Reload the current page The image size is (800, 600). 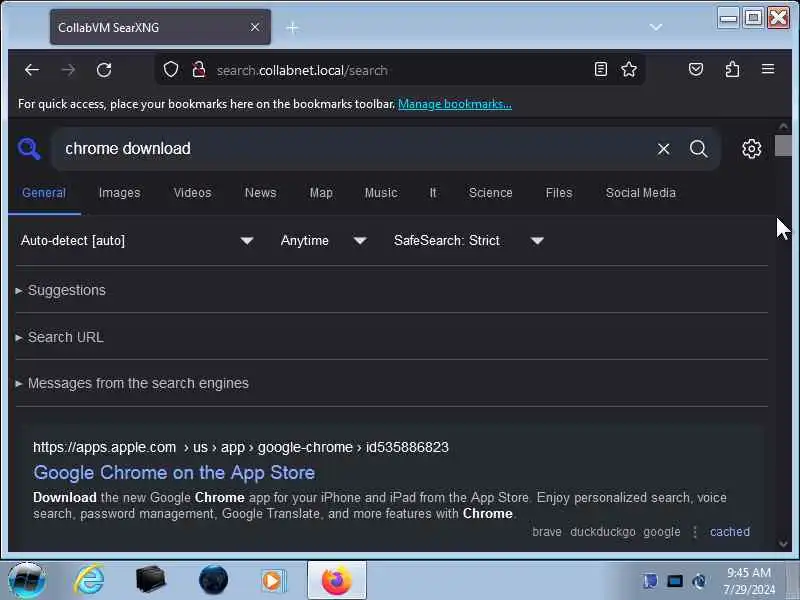click(x=104, y=70)
